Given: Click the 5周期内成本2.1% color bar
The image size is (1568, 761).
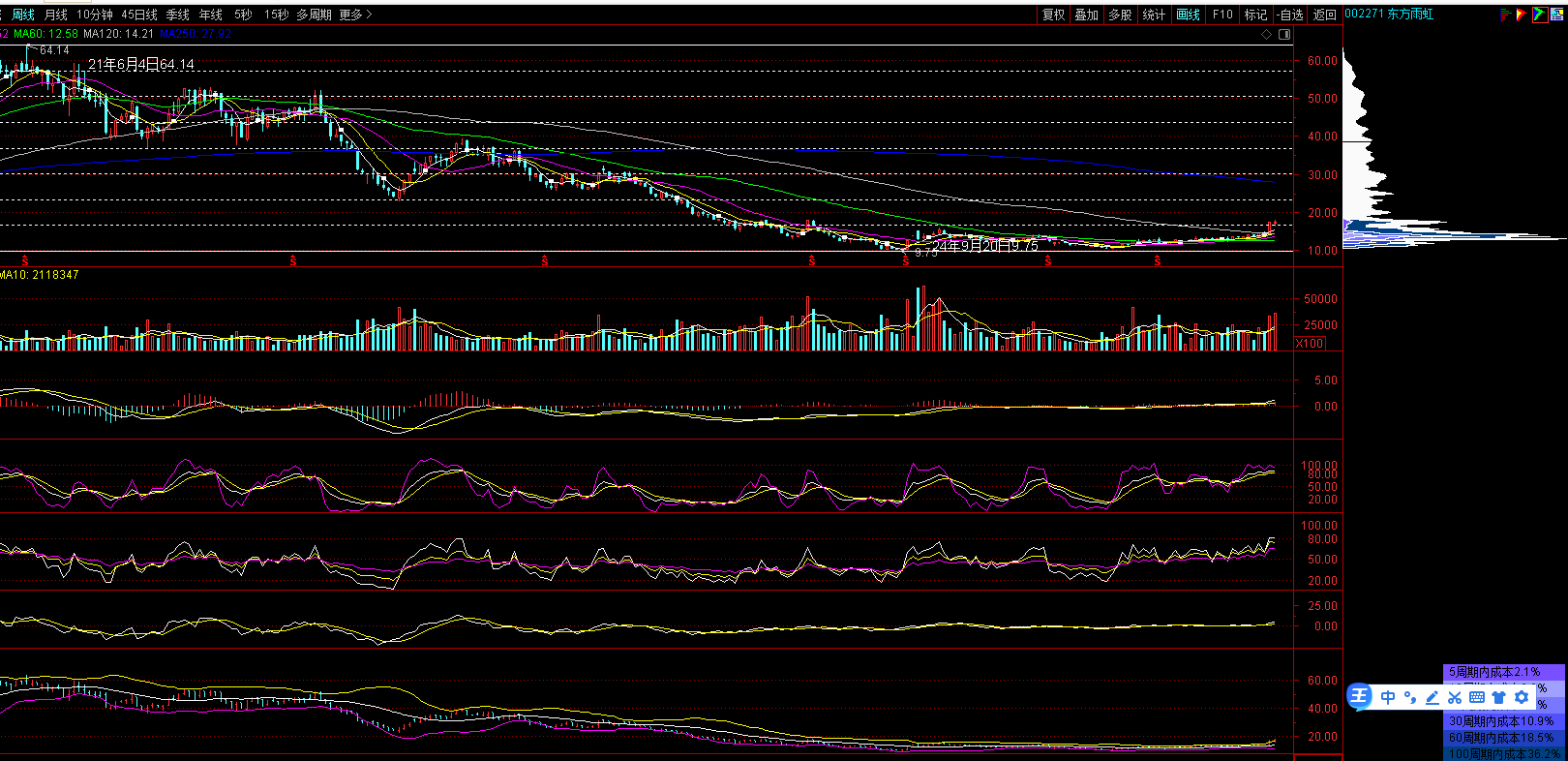Looking at the screenshot, I should (1503, 672).
